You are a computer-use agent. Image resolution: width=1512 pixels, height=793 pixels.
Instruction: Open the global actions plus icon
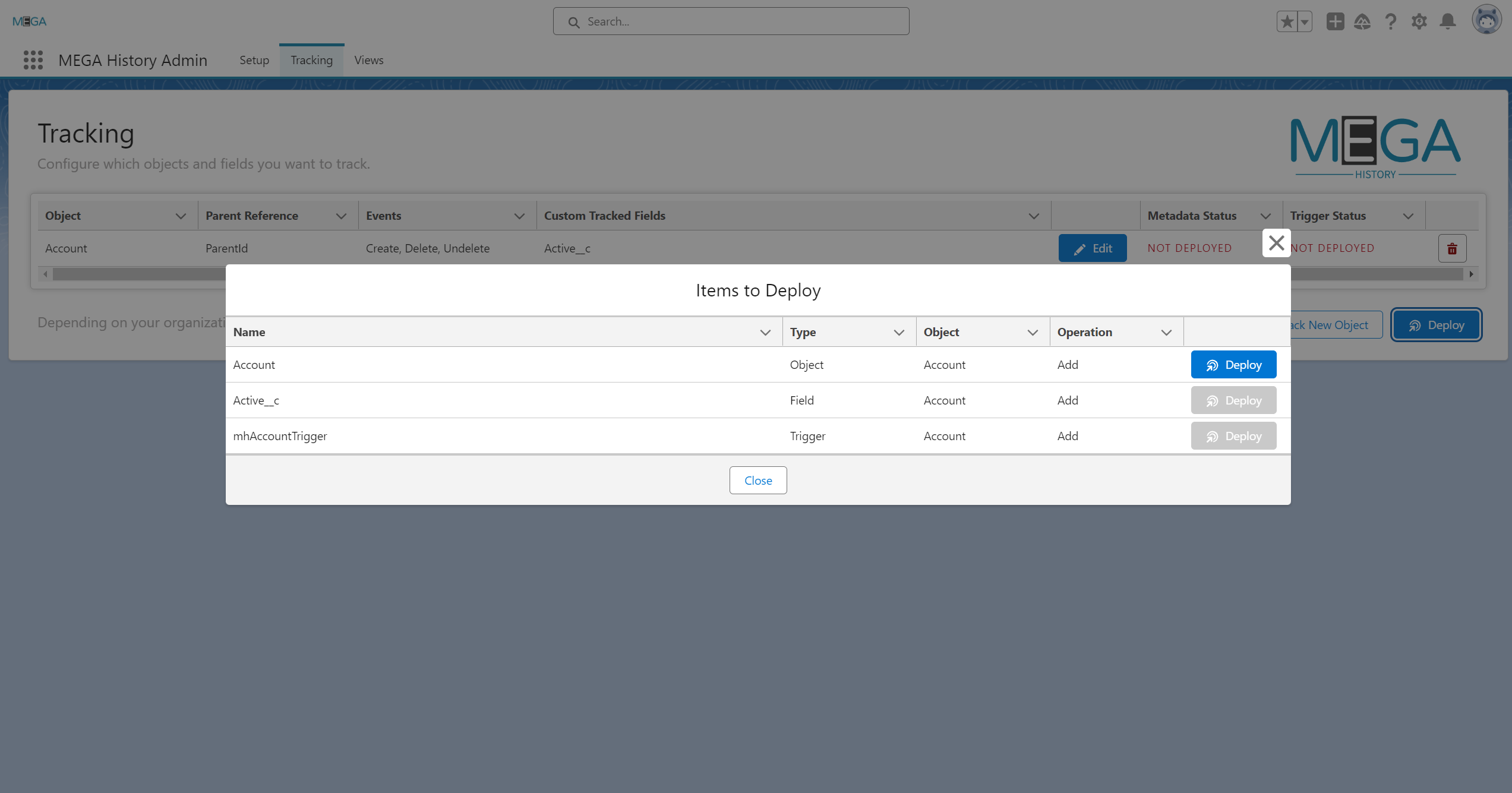1335,22
